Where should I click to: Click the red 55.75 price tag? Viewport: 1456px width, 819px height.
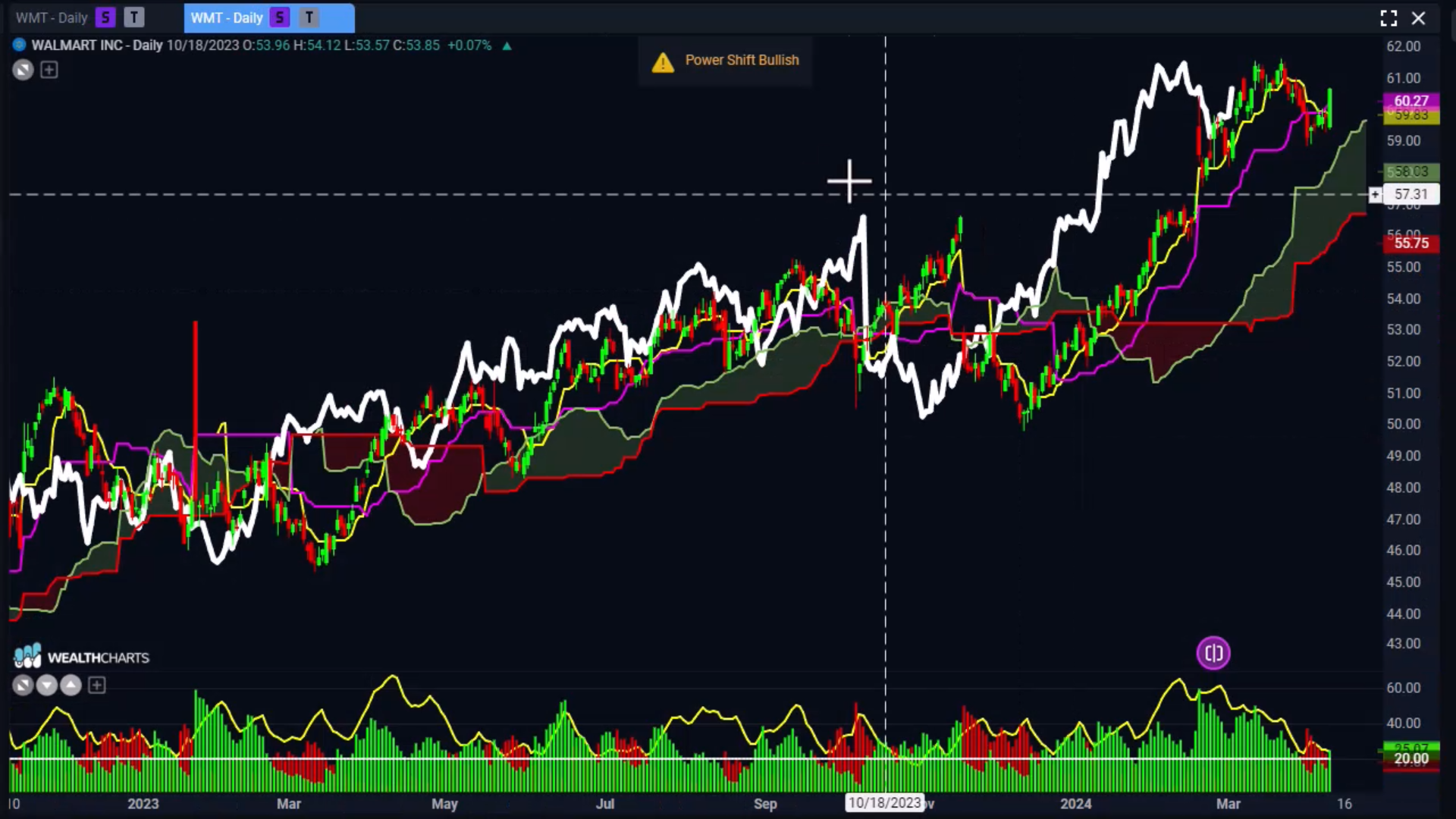click(1411, 243)
